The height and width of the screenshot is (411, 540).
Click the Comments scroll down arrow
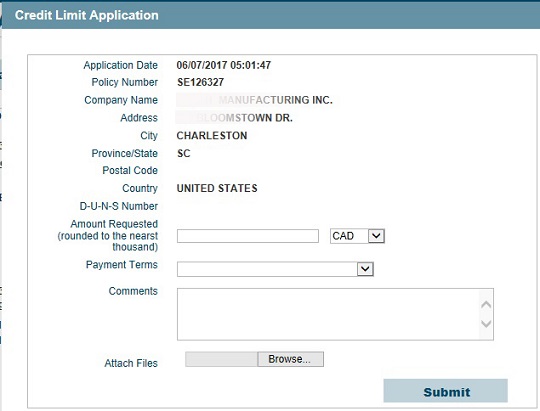pyautogui.click(x=486, y=324)
